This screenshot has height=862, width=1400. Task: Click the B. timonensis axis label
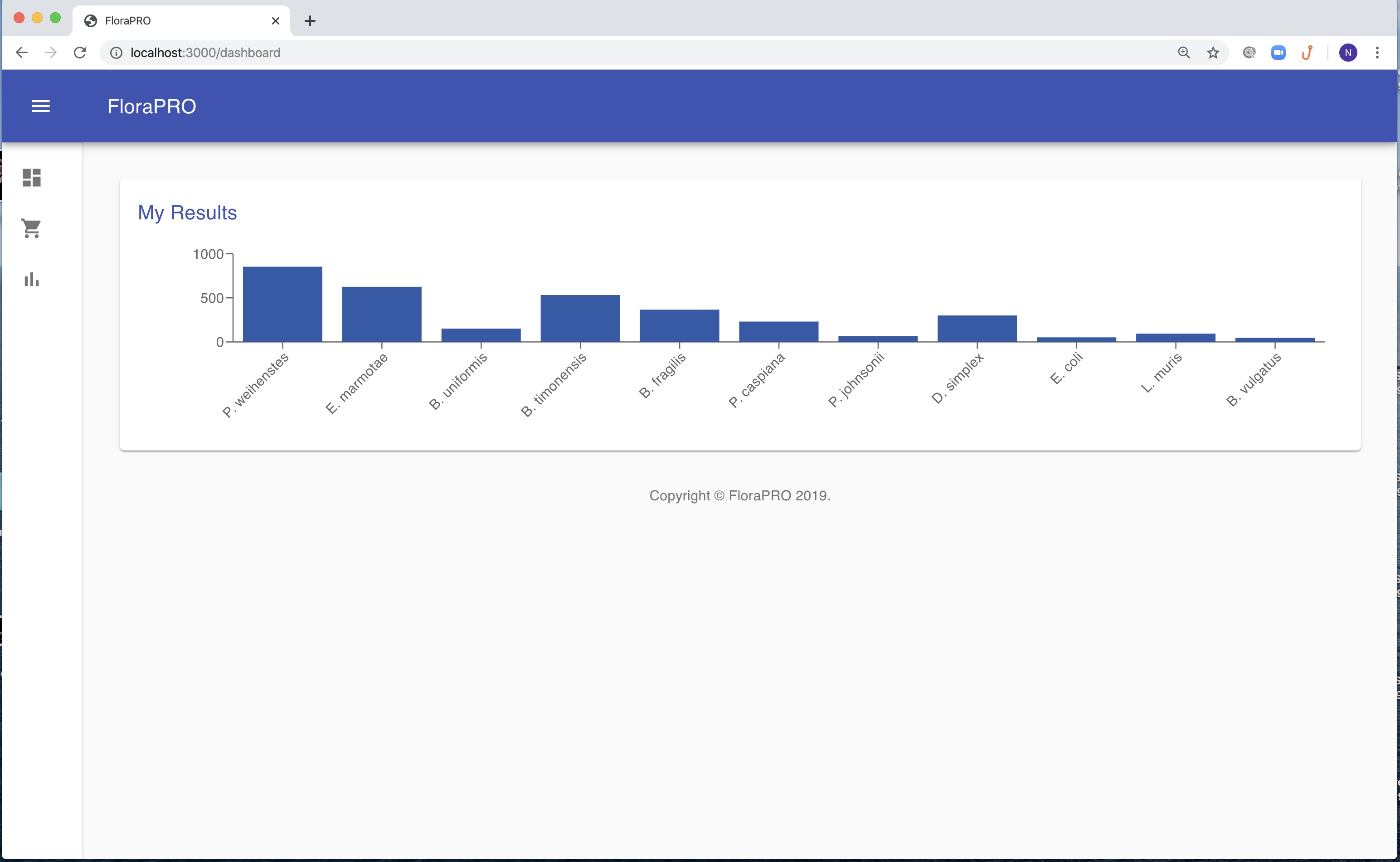(553, 385)
